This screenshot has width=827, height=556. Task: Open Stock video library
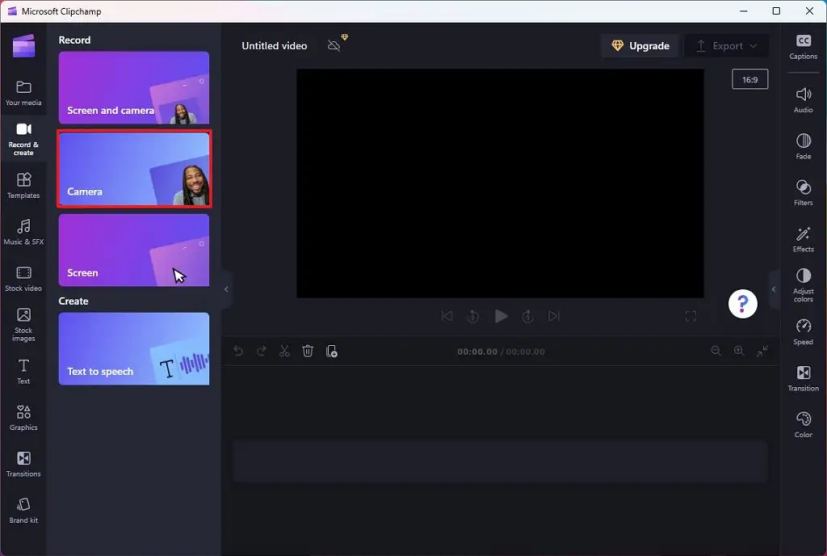click(23, 278)
